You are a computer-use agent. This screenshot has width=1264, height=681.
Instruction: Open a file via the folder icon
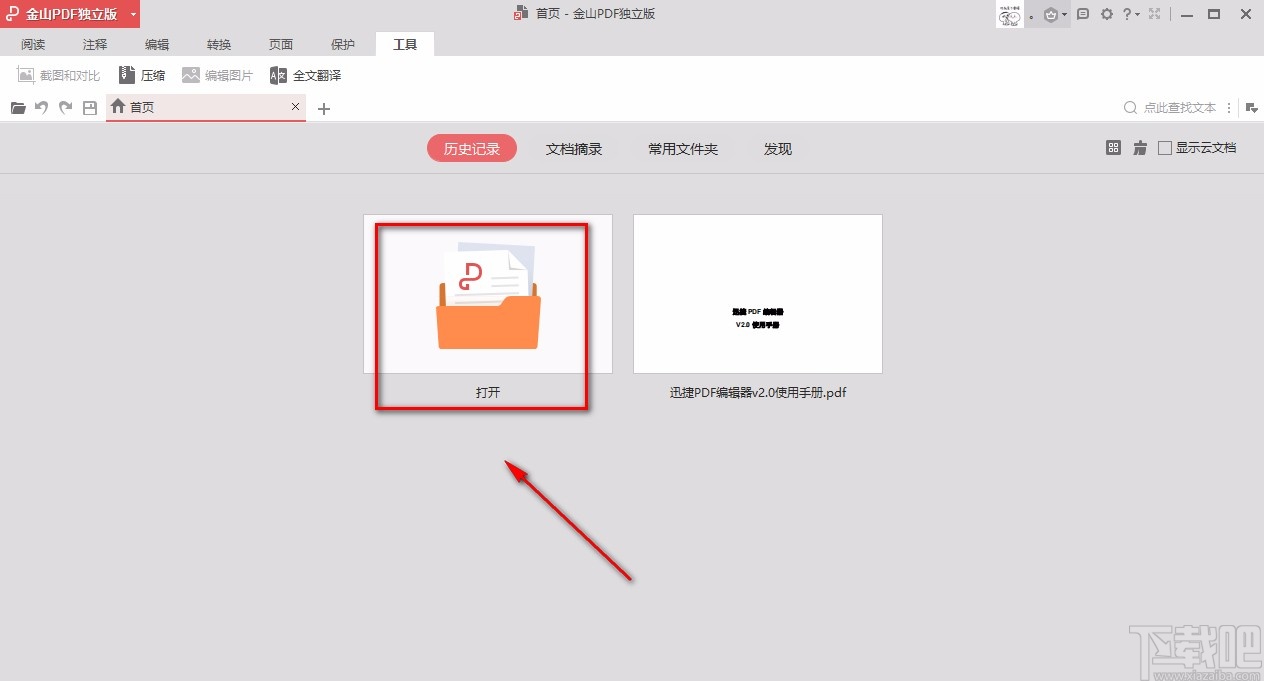[17, 107]
